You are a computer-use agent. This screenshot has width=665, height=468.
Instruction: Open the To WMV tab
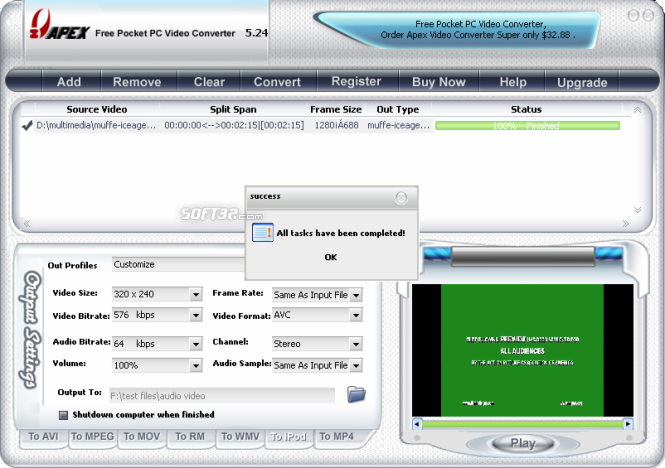(240, 437)
